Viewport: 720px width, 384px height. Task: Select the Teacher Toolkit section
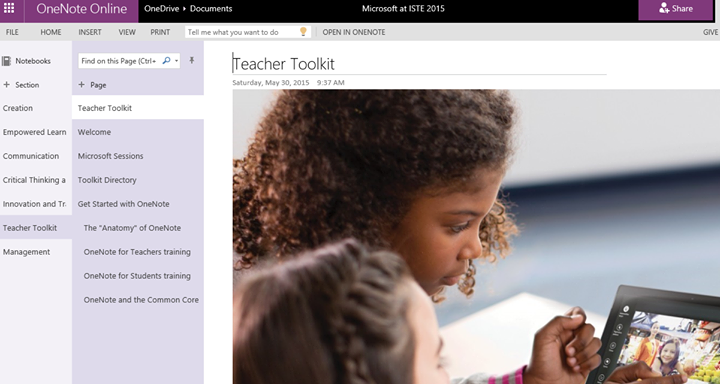tap(36, 227)
